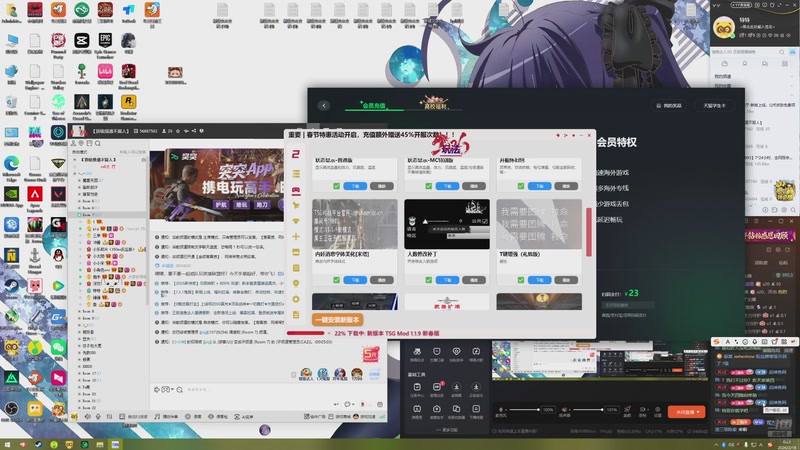Adjust speaker volume slider in streaming app
The image size is (800, 450).
(587, 410)
